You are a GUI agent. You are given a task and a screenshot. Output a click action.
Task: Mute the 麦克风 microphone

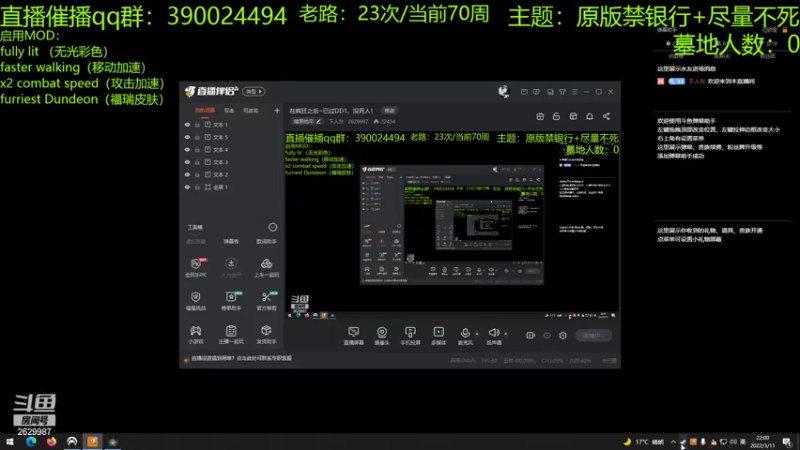click(x=465, y=336)
